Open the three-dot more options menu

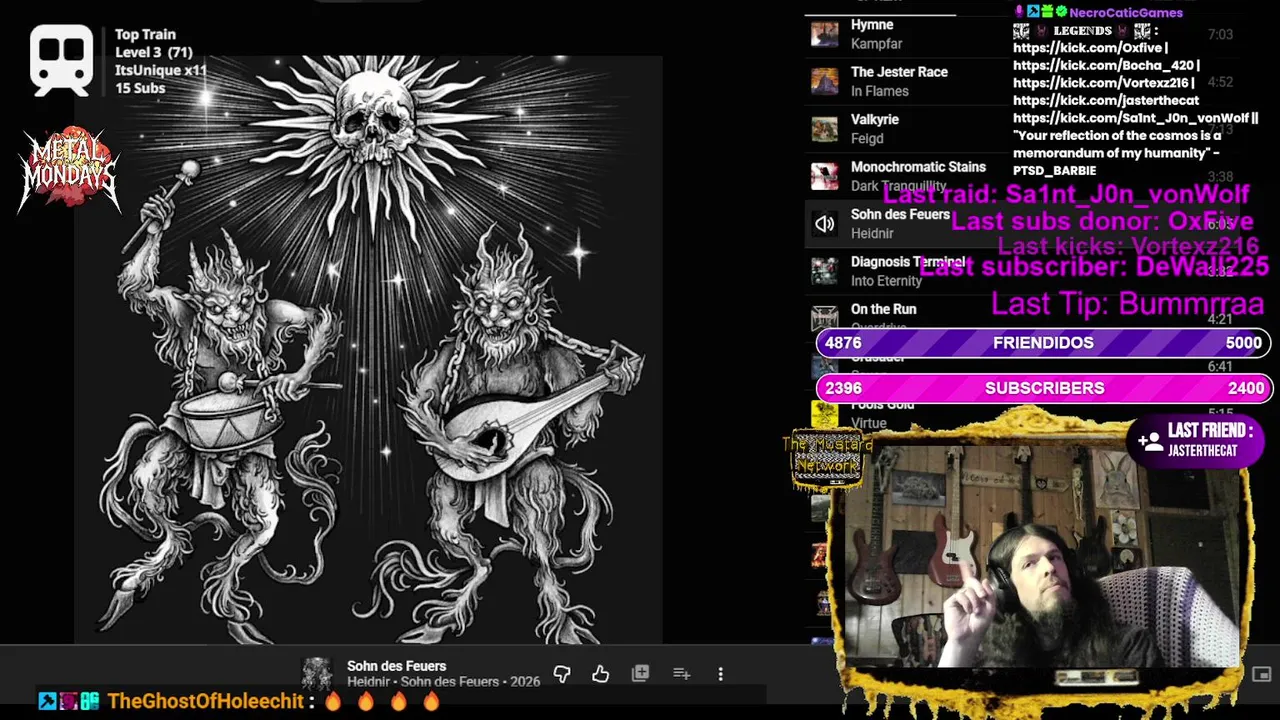(x=720, y=674)
